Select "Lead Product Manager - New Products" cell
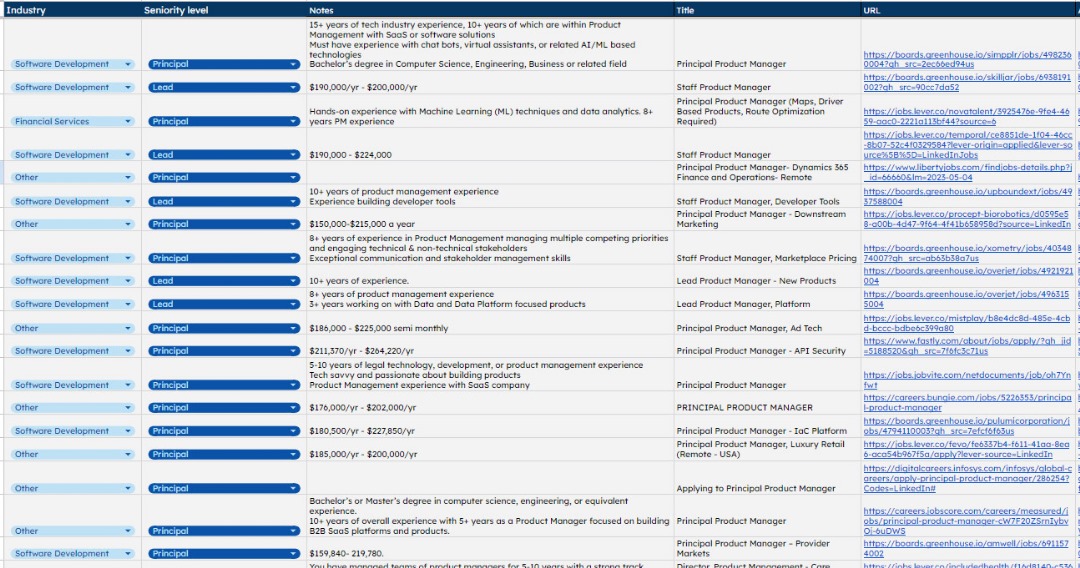This screenshot has width=1080, height=568. 767,276
